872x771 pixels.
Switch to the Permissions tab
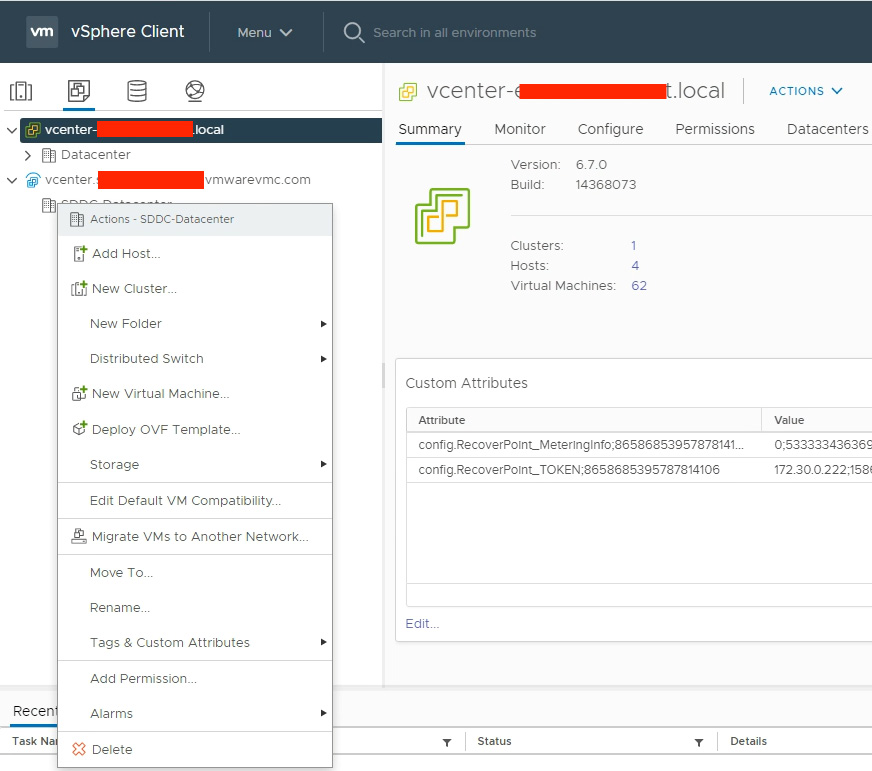[x=715, y=129]
